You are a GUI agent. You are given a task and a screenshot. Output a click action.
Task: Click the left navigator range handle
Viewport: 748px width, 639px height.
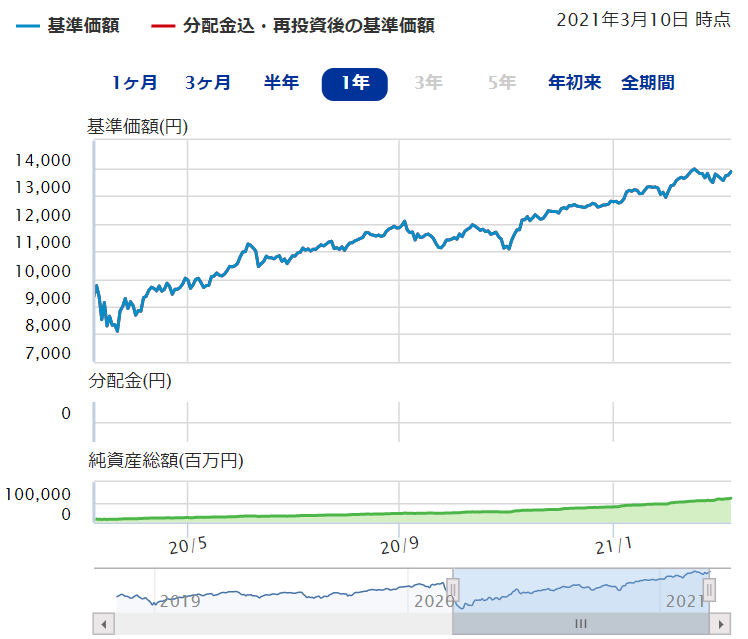452,590
